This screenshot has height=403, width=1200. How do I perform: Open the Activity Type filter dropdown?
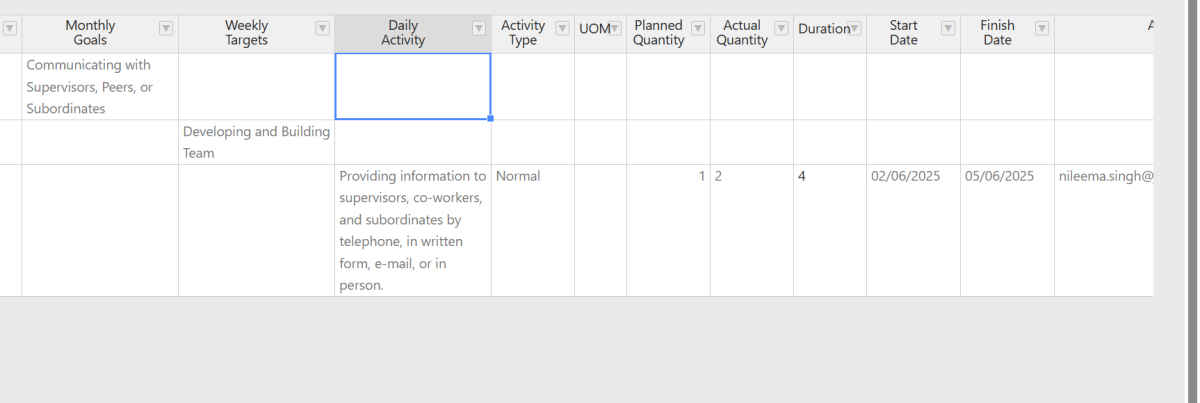coord(562,29)
